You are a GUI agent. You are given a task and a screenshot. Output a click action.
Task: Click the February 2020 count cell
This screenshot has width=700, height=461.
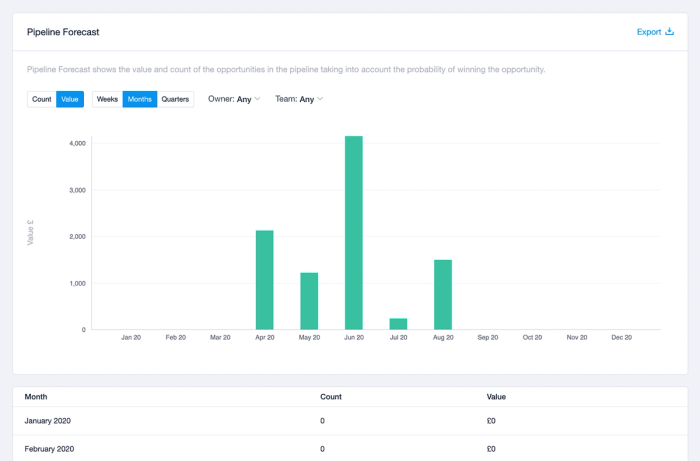[322, 449]
